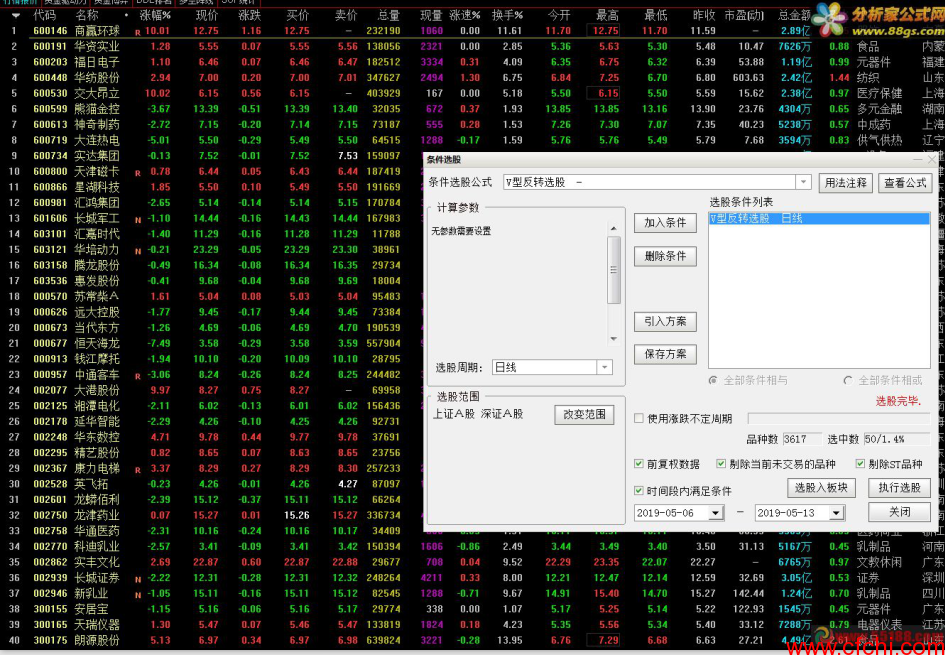Sort by the 代码 column header

(x=44, y=15)
